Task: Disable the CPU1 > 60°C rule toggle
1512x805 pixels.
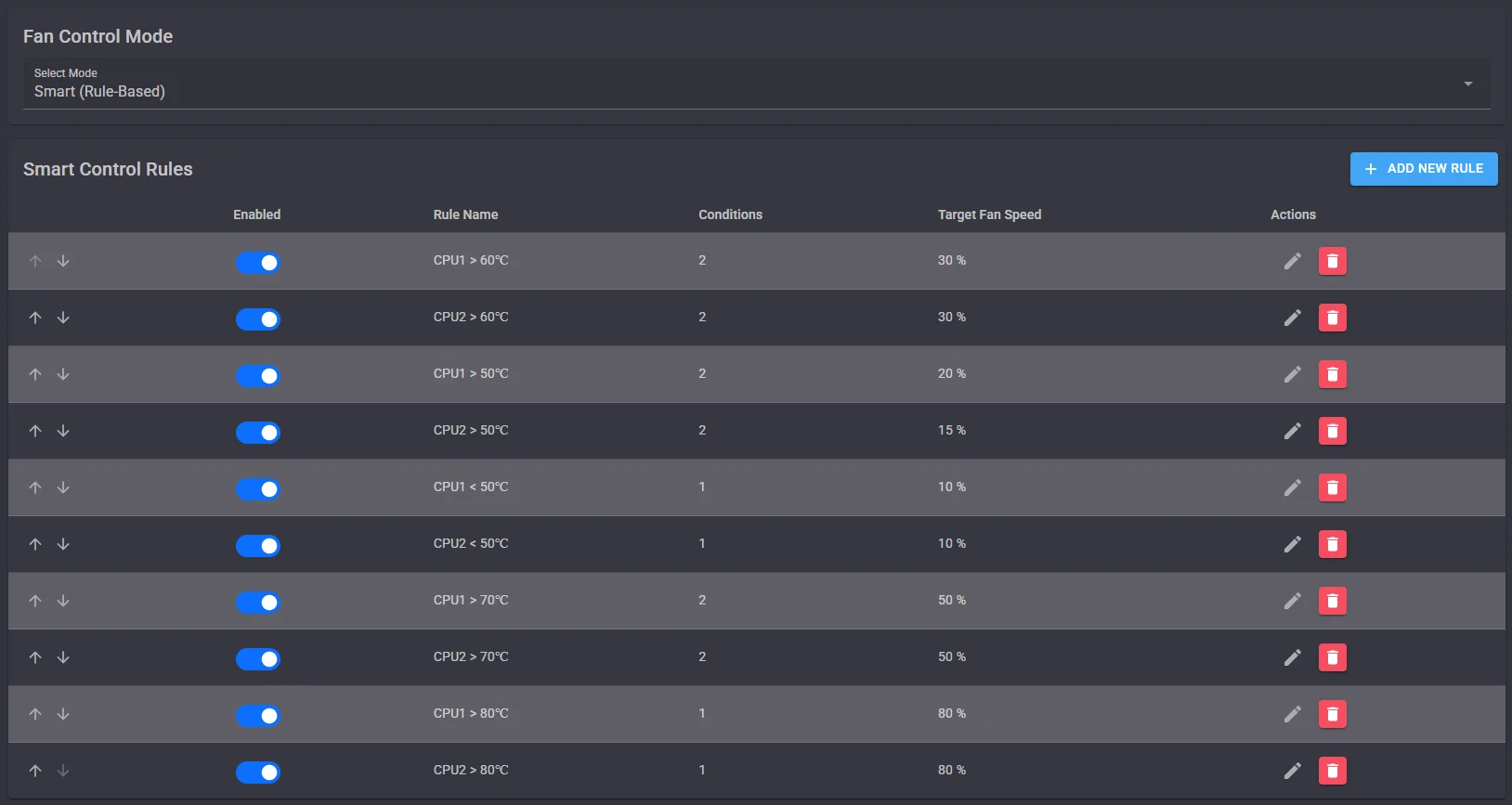Action: 257,263
